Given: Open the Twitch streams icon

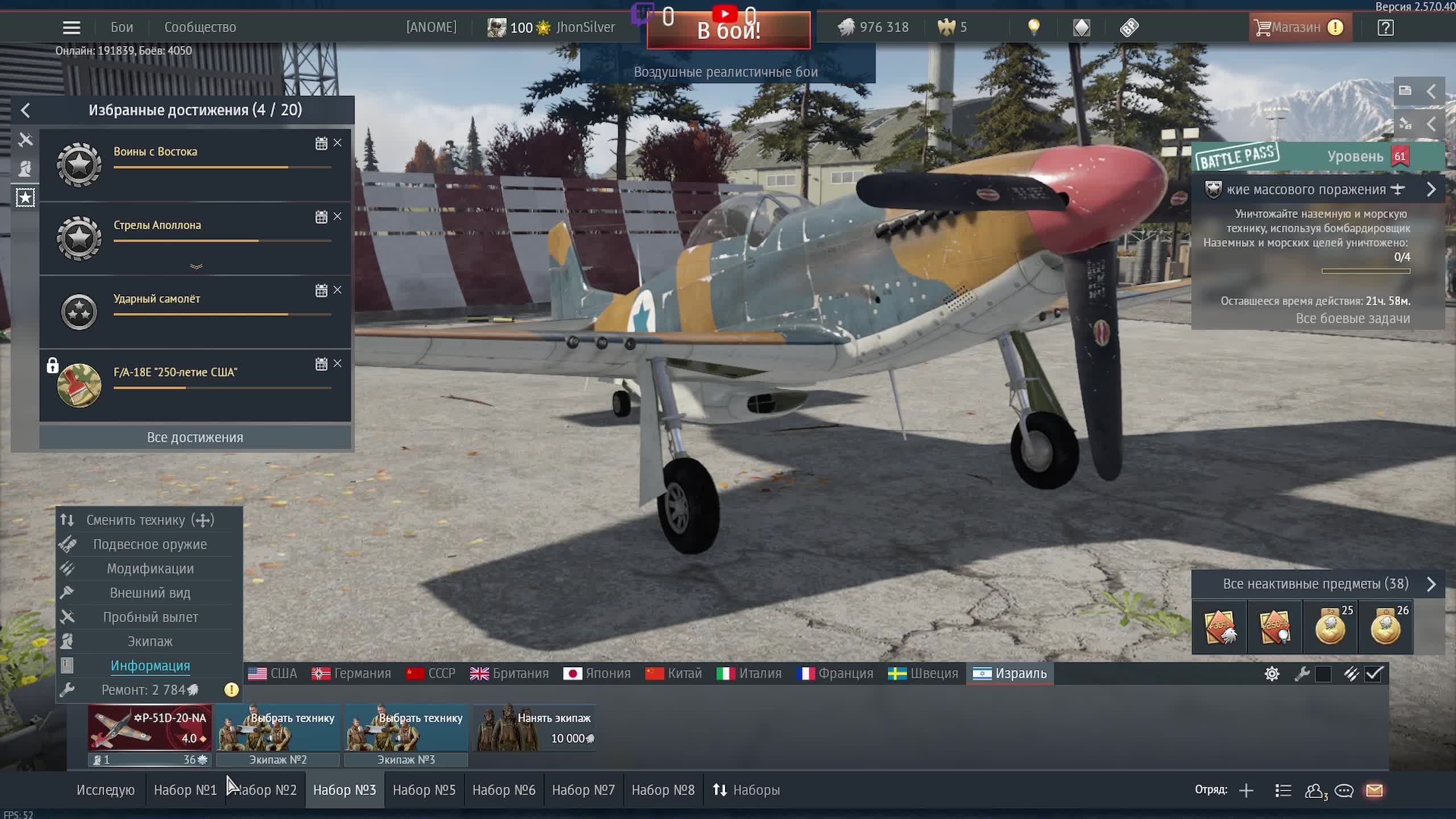Looking at the screenshot, I should click(x=643, y=15).
